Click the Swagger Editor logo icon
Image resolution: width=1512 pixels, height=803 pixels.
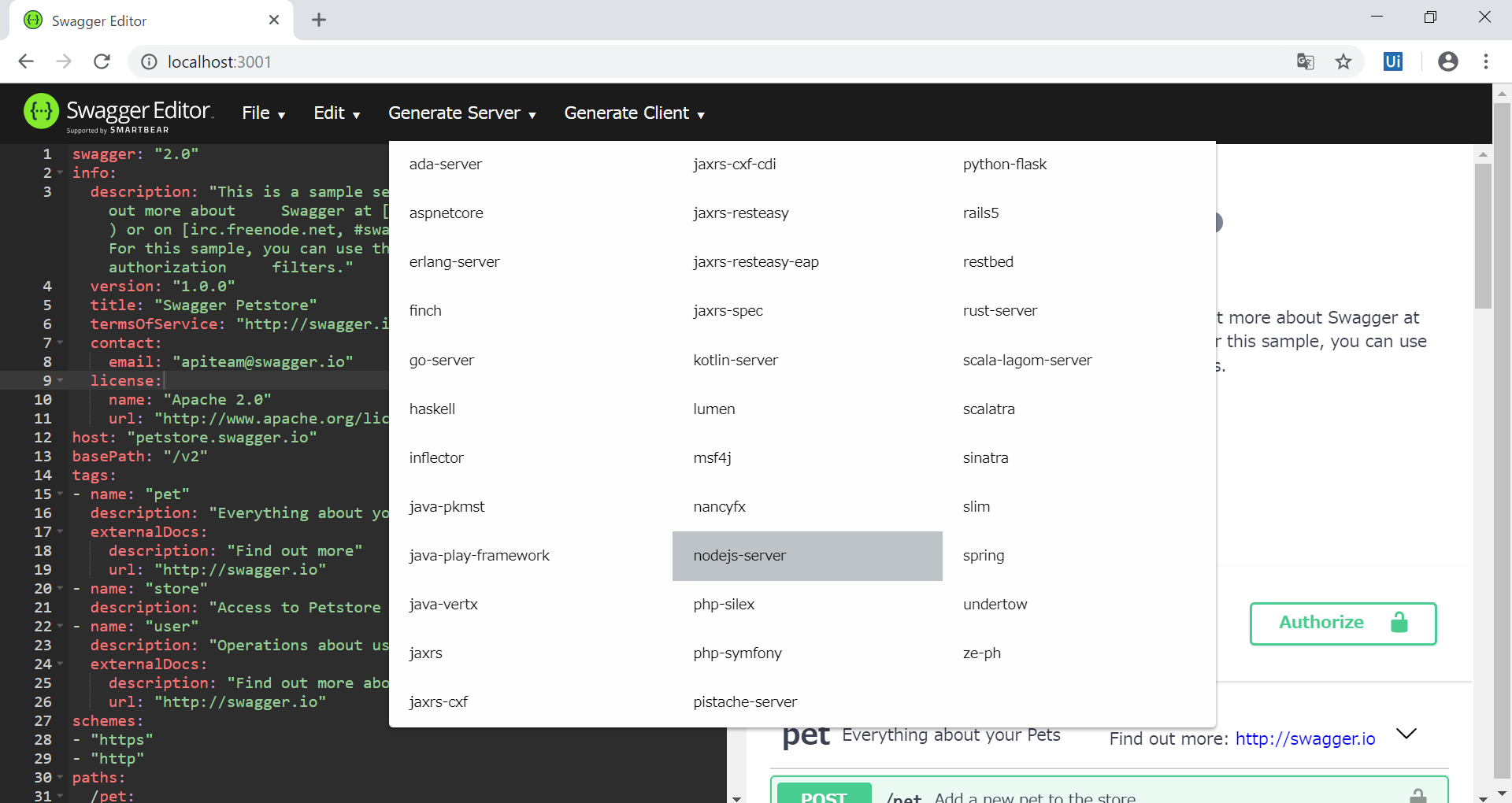[41, 112]
